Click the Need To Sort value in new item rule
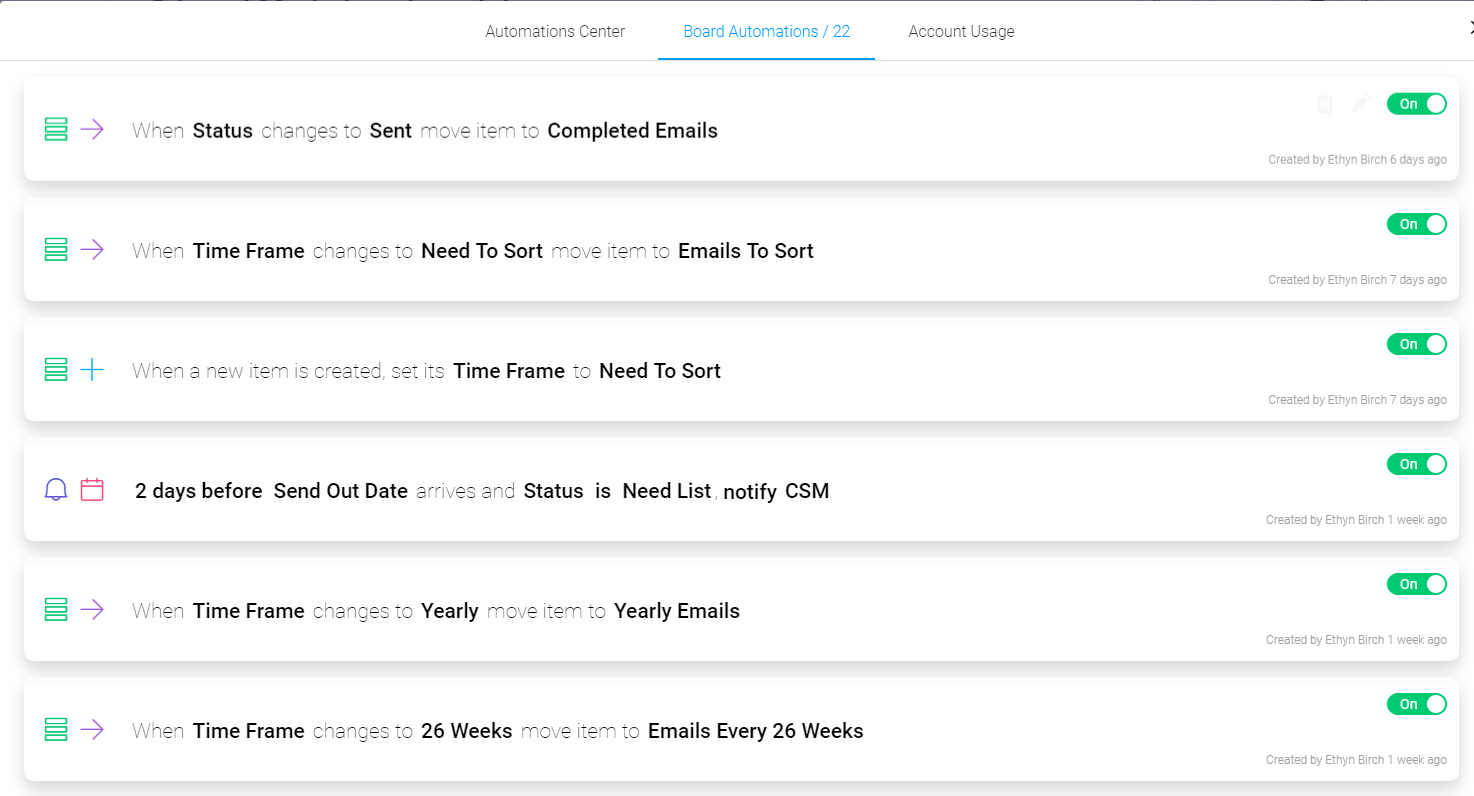This screenshot has width=1474, height=796. (660, 371)
